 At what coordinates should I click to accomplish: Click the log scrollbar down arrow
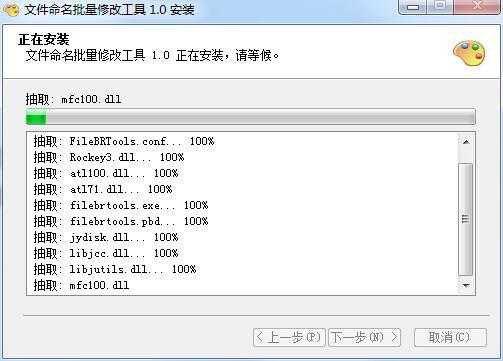click(x=466, y=285)
